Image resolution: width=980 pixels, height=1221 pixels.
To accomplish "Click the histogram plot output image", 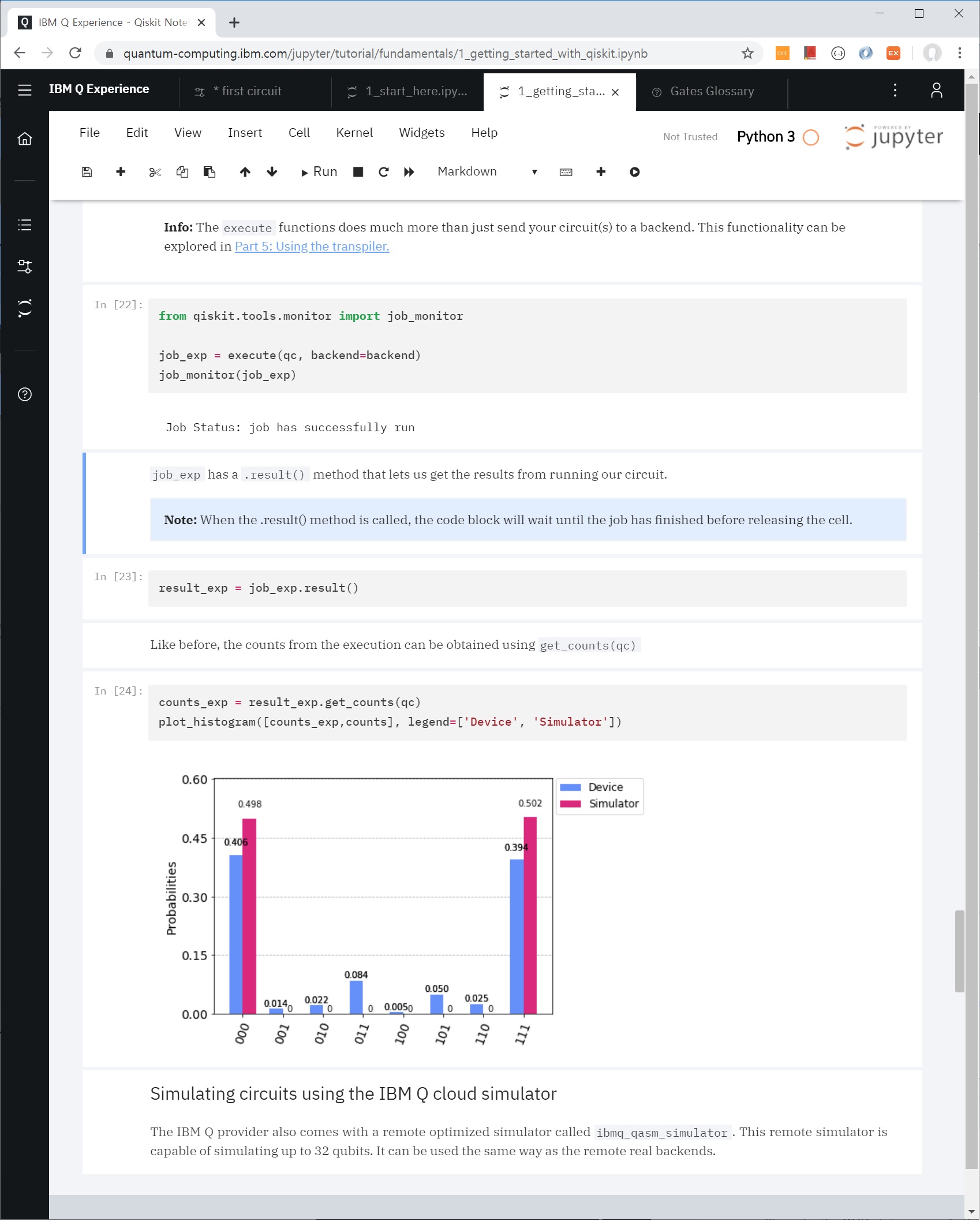I will [404, 911].
